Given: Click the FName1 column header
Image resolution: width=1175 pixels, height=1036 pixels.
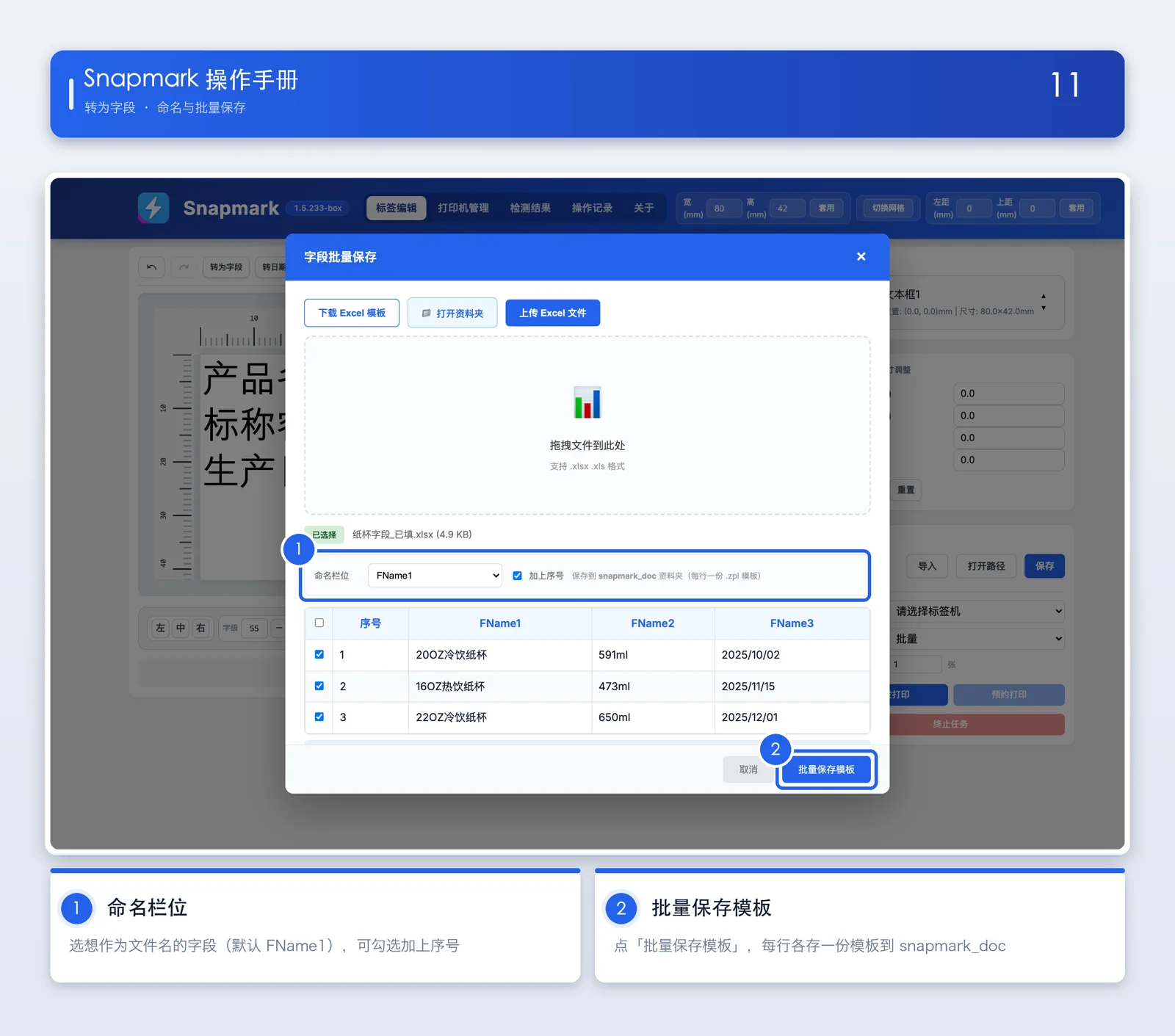Looking at the screenshot, I should point(500,623).
